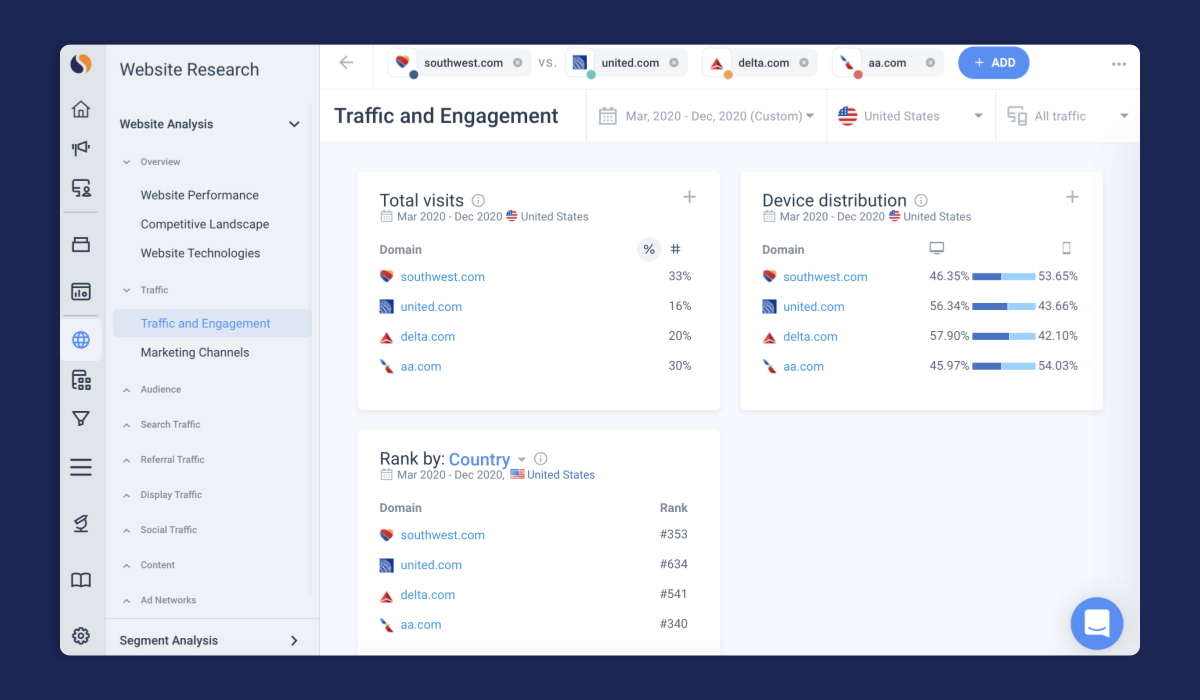Remove united.com from comparison

click(x=674, y=63)
